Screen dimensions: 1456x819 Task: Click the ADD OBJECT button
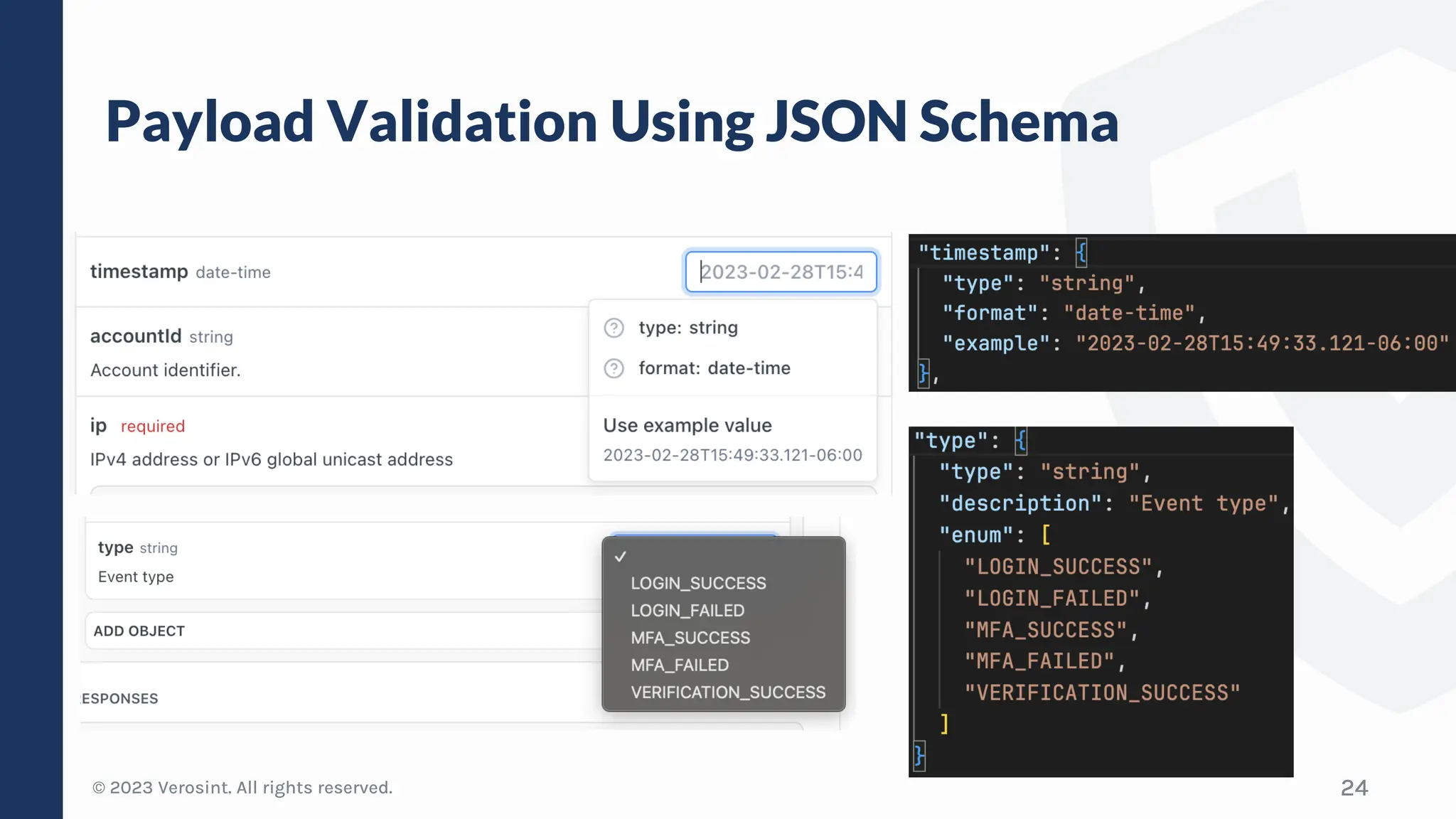[139, 631]
